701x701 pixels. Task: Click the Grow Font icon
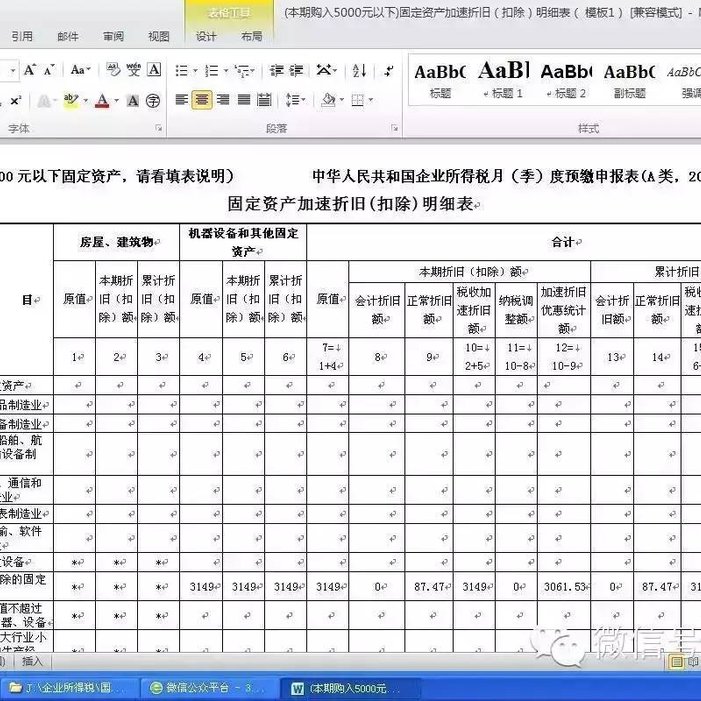click(x=30, y=70)
